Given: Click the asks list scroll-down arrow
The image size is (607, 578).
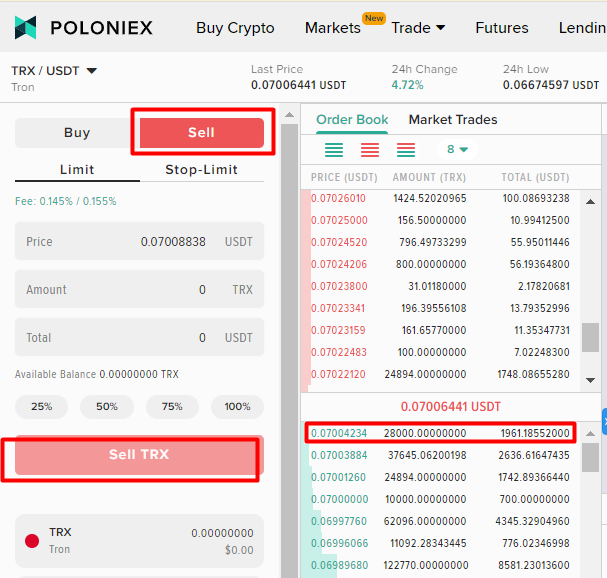Looking at the screenshot, I should point(590,380).
